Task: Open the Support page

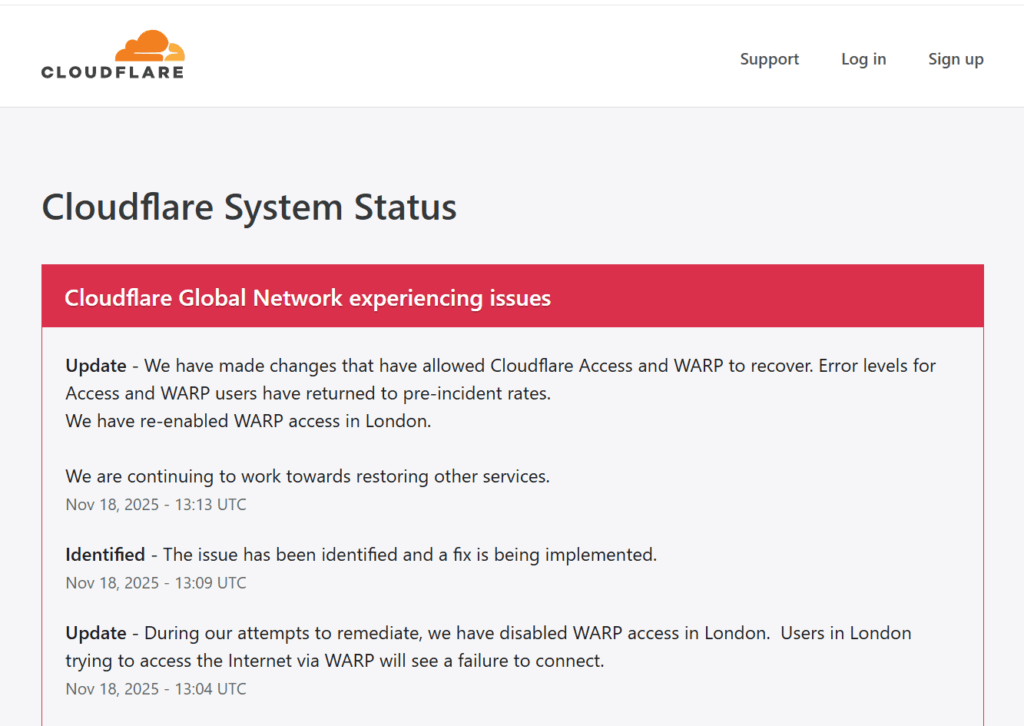Action: click(x=769, y=59)
